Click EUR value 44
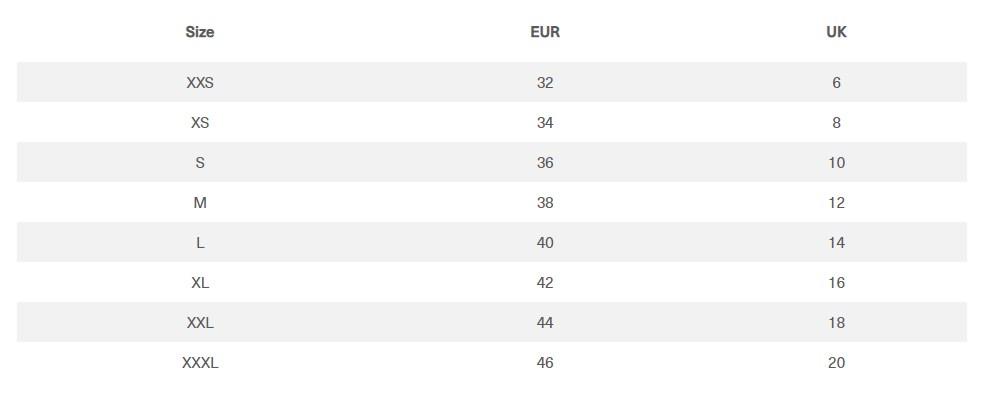This screenshot has width=990, height=404. (x=545, y=323)
